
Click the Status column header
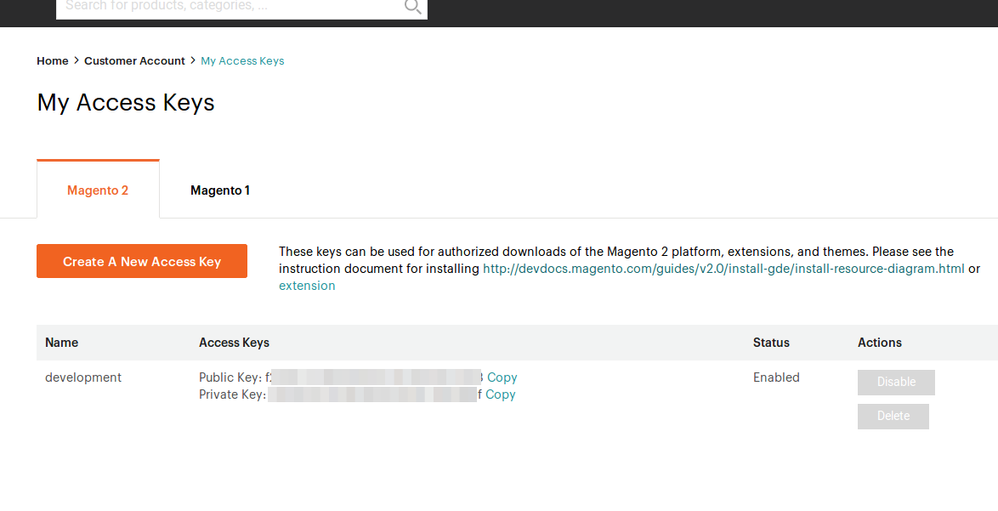click(x=771, y=343)
